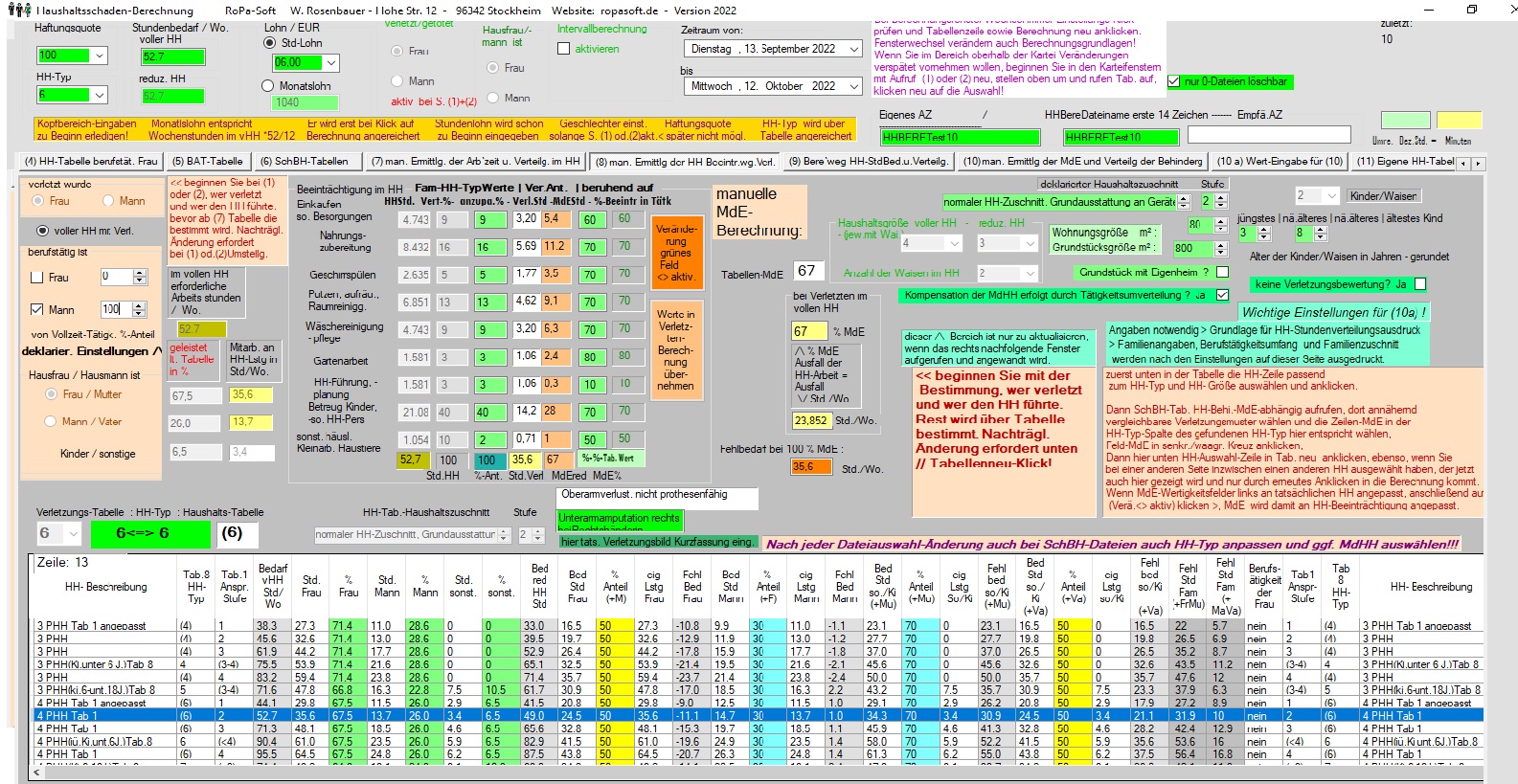
Task: Uncheck 'nur 0-Dateien löschbar' checkbox
Action: click(x=1173, y=82)
